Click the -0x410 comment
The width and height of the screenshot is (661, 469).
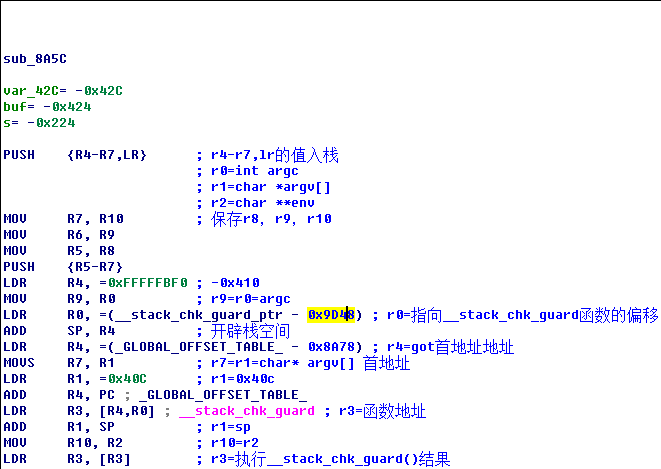tap(235, 283)
